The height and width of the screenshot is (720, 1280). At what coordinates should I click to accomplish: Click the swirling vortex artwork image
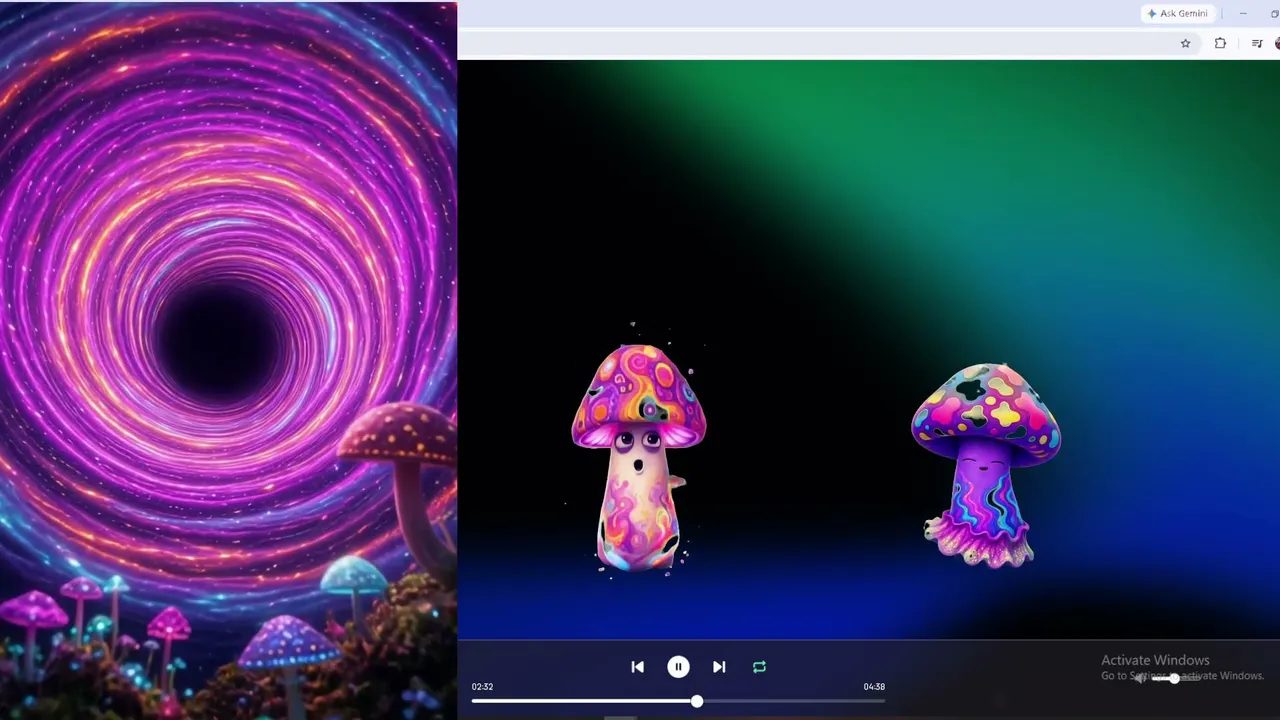(228, 360)
